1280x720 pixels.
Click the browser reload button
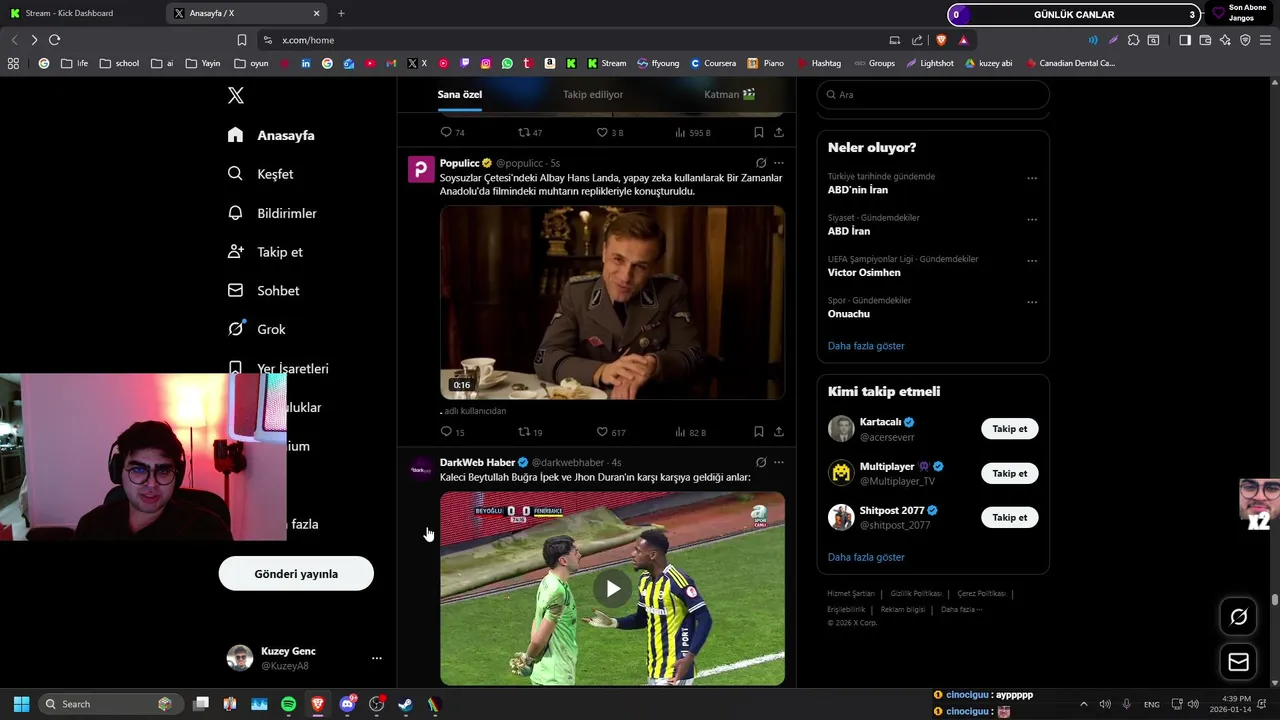click(x=54, y=40)
